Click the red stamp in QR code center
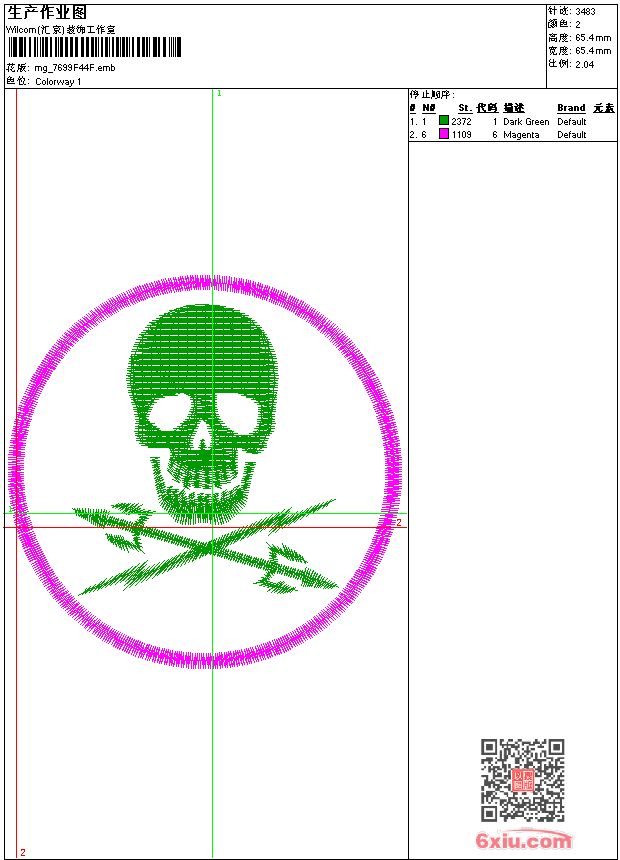 click(522, 781)
